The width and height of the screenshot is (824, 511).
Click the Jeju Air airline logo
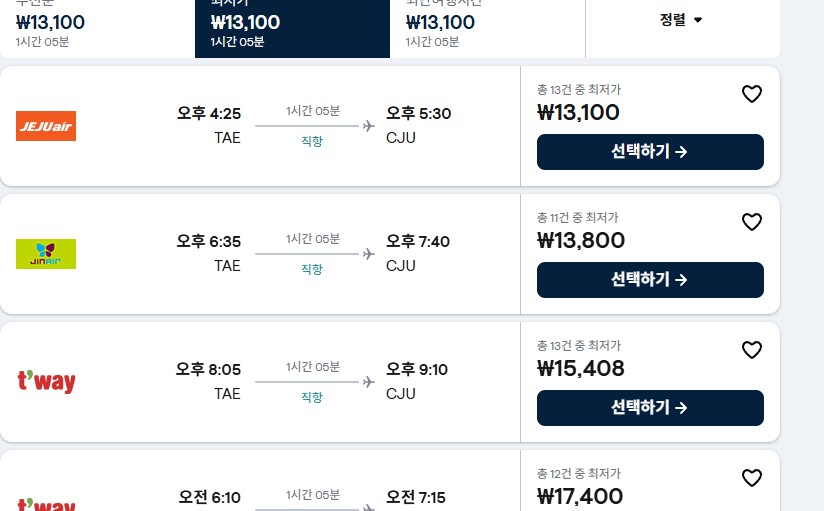click(46, 126)
